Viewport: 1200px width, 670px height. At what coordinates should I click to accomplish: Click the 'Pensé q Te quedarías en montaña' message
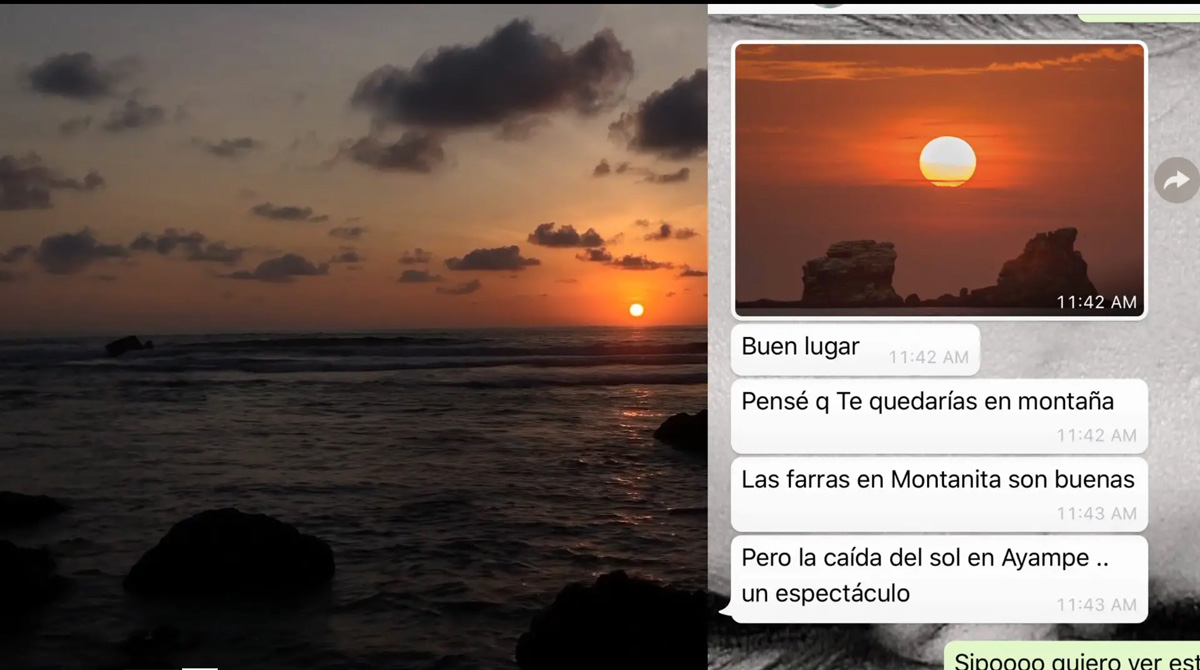pyautogui.click(x=927, y=402)
